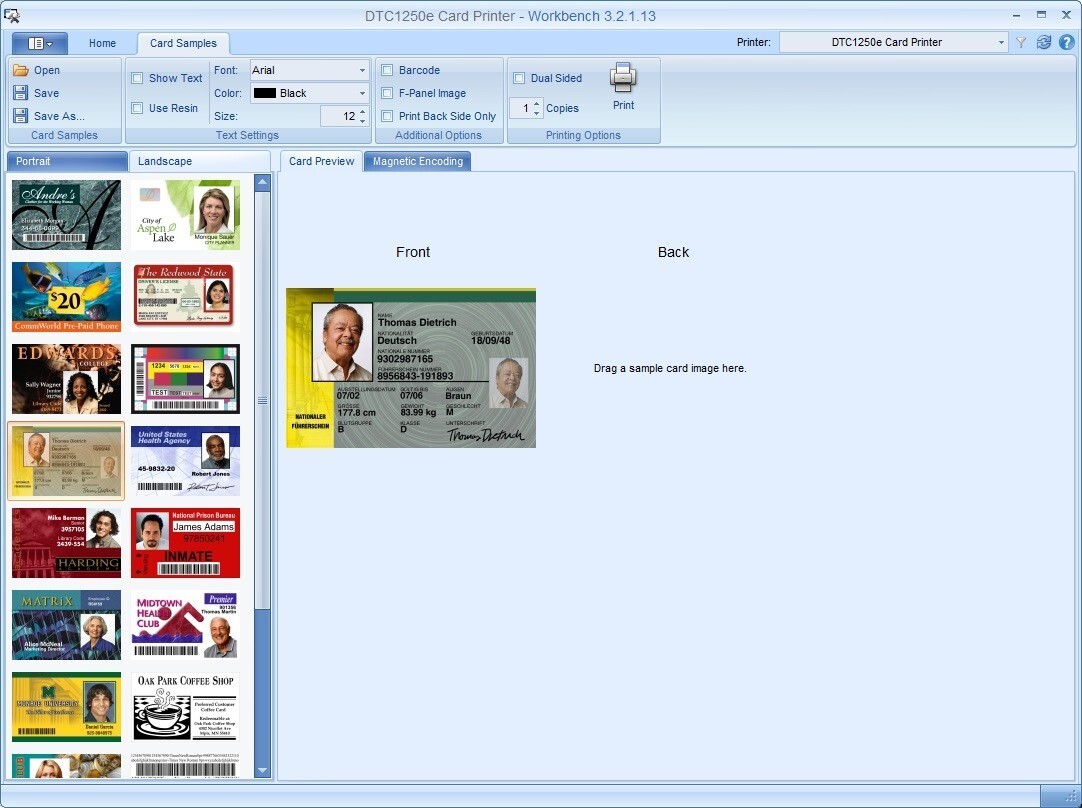
Task: Switch to the Home ribbon tab
Action: [102, 43]
